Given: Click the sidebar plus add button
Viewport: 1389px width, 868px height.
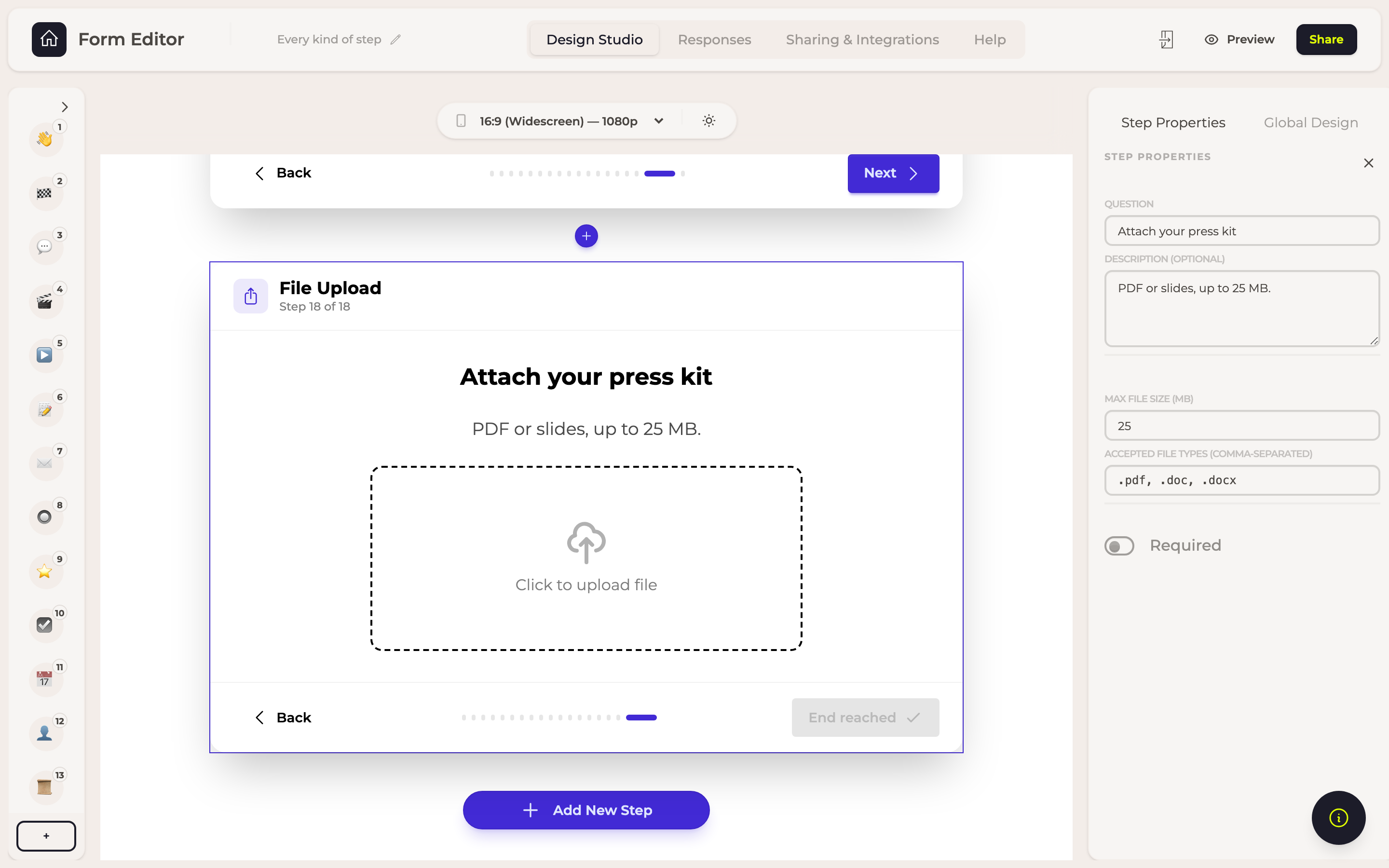Looking at the screenshot, I should pos(46,836).
